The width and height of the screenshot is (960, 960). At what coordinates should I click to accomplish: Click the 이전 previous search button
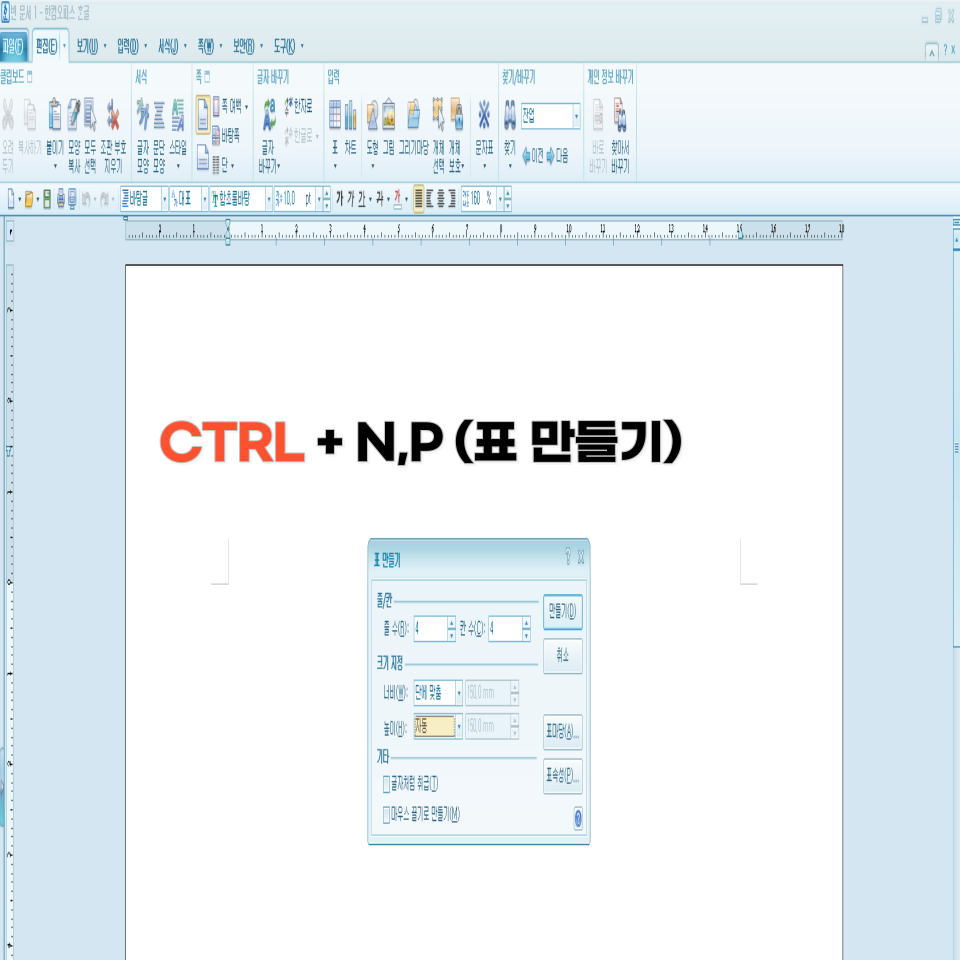(533, 156)
